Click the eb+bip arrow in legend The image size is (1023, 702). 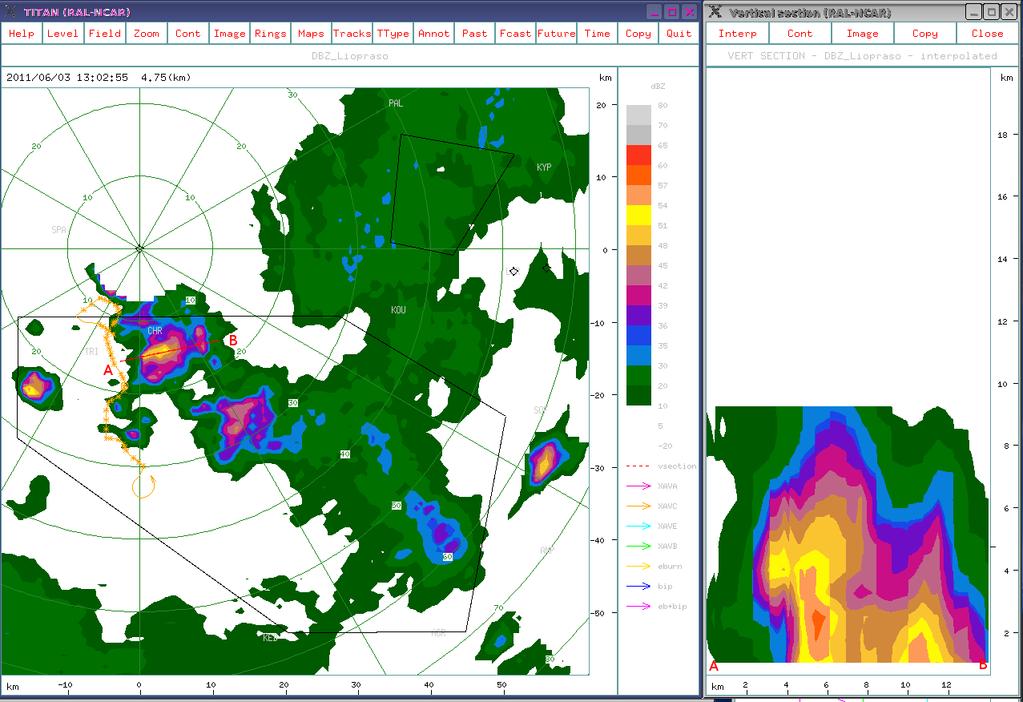click(x=639, y=606)
